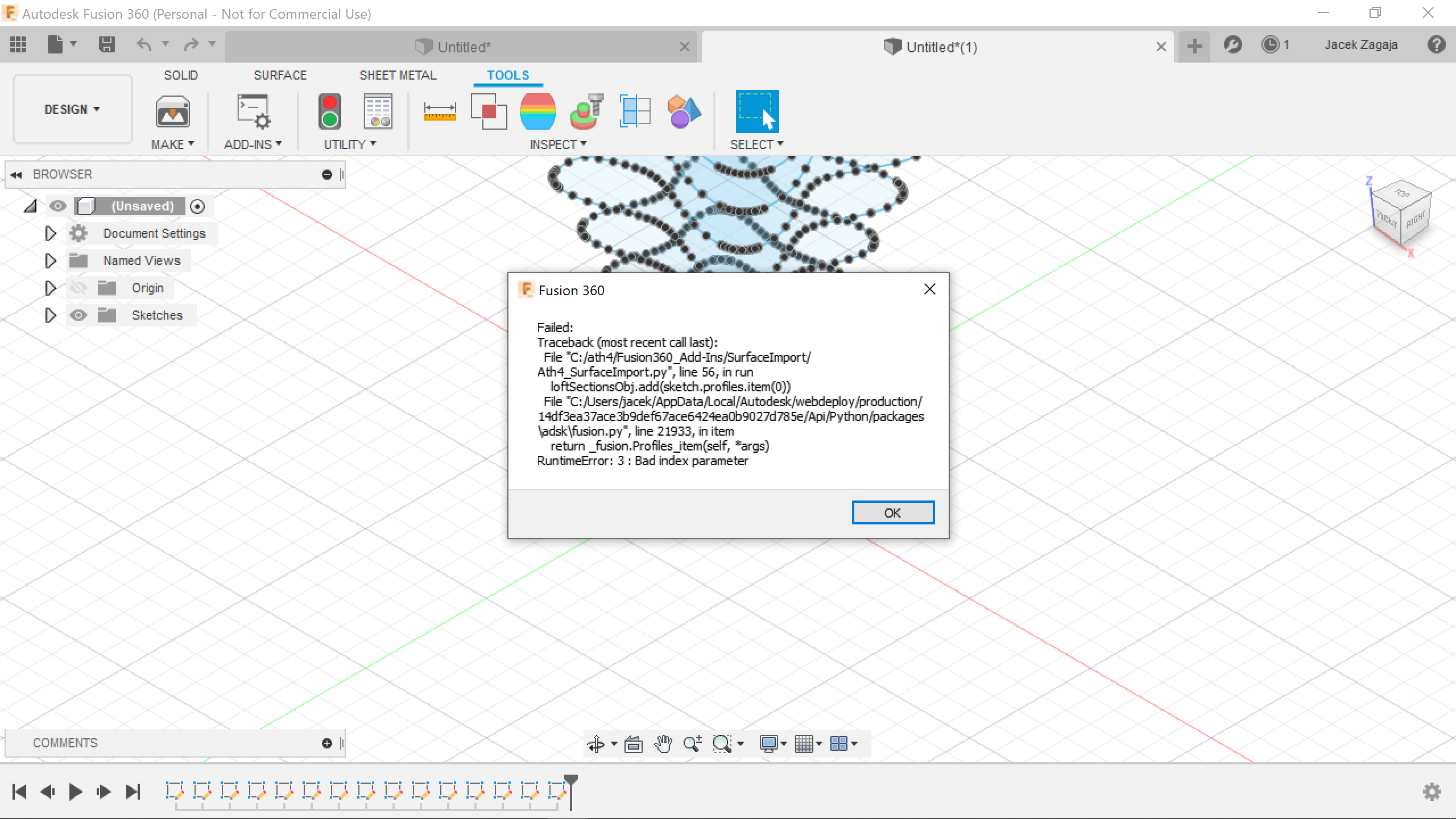Click the Orbit tool in navigation bar

point(596,743)
